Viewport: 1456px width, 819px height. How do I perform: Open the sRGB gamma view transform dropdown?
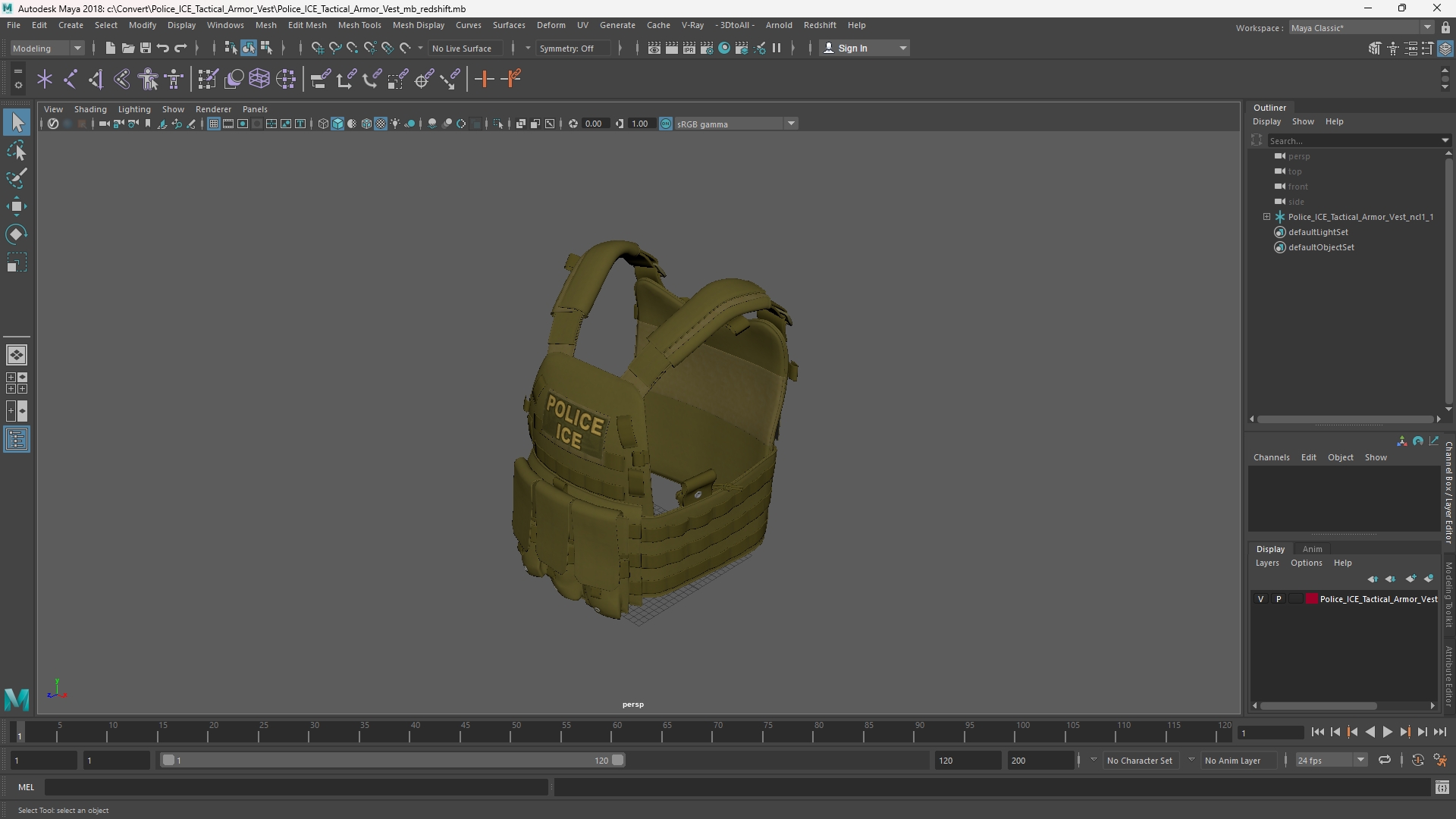[736, 124]
